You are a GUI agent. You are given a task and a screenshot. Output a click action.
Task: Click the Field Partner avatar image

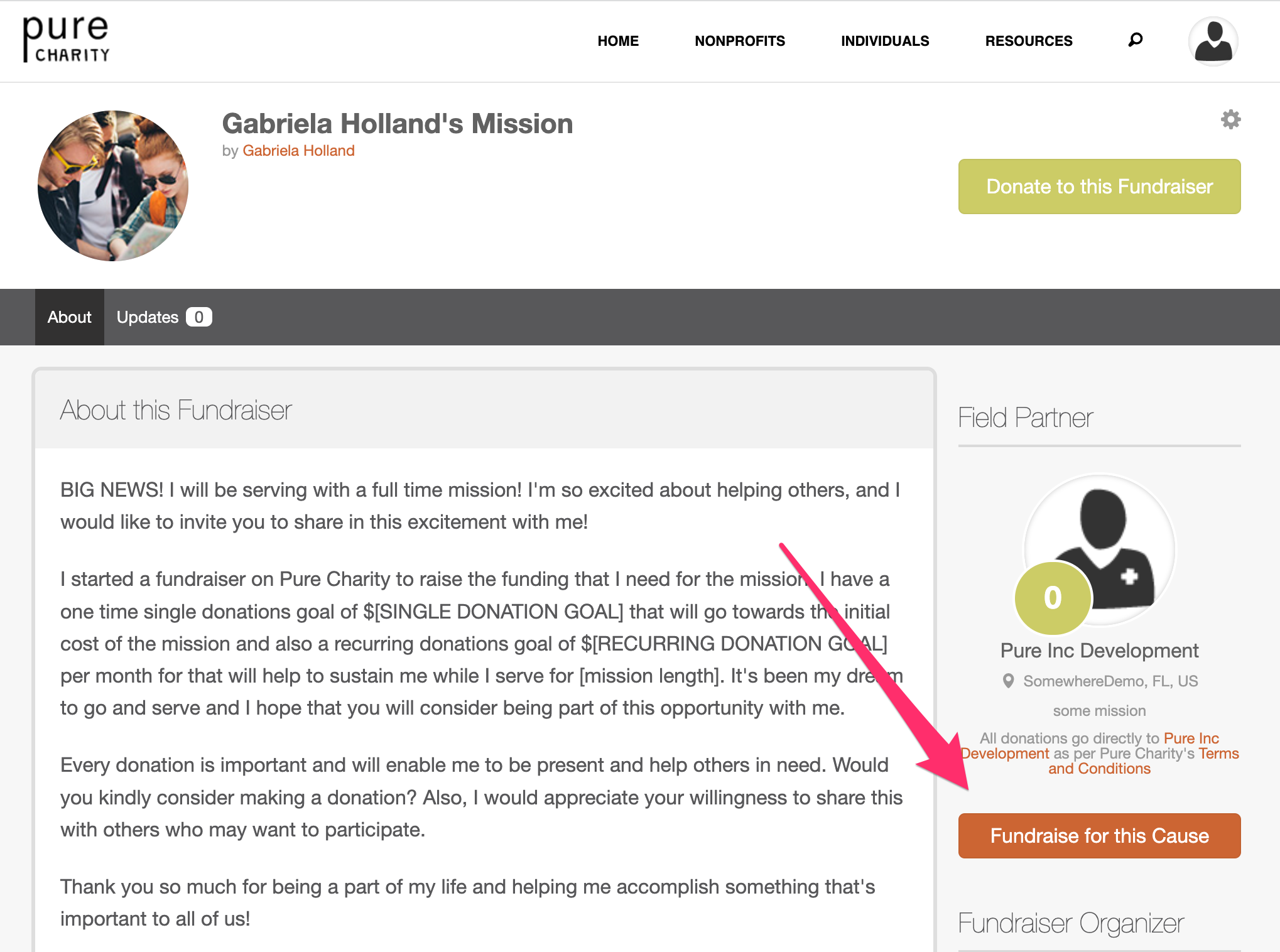click(x=1099, y=549)
